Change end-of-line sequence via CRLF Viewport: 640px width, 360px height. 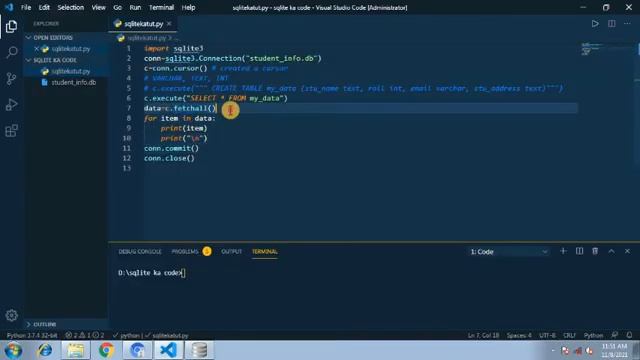pos(569,335)
